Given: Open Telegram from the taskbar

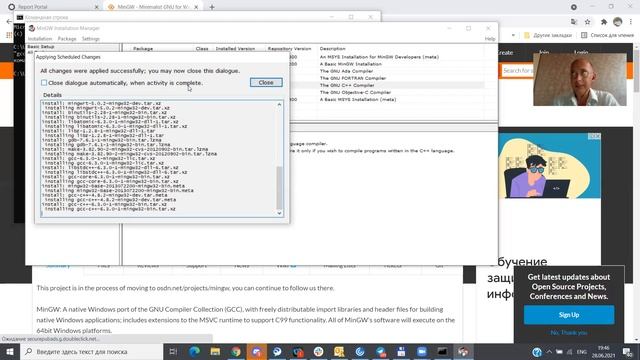Looking at the screenshot, I should (x=380, y=351).
